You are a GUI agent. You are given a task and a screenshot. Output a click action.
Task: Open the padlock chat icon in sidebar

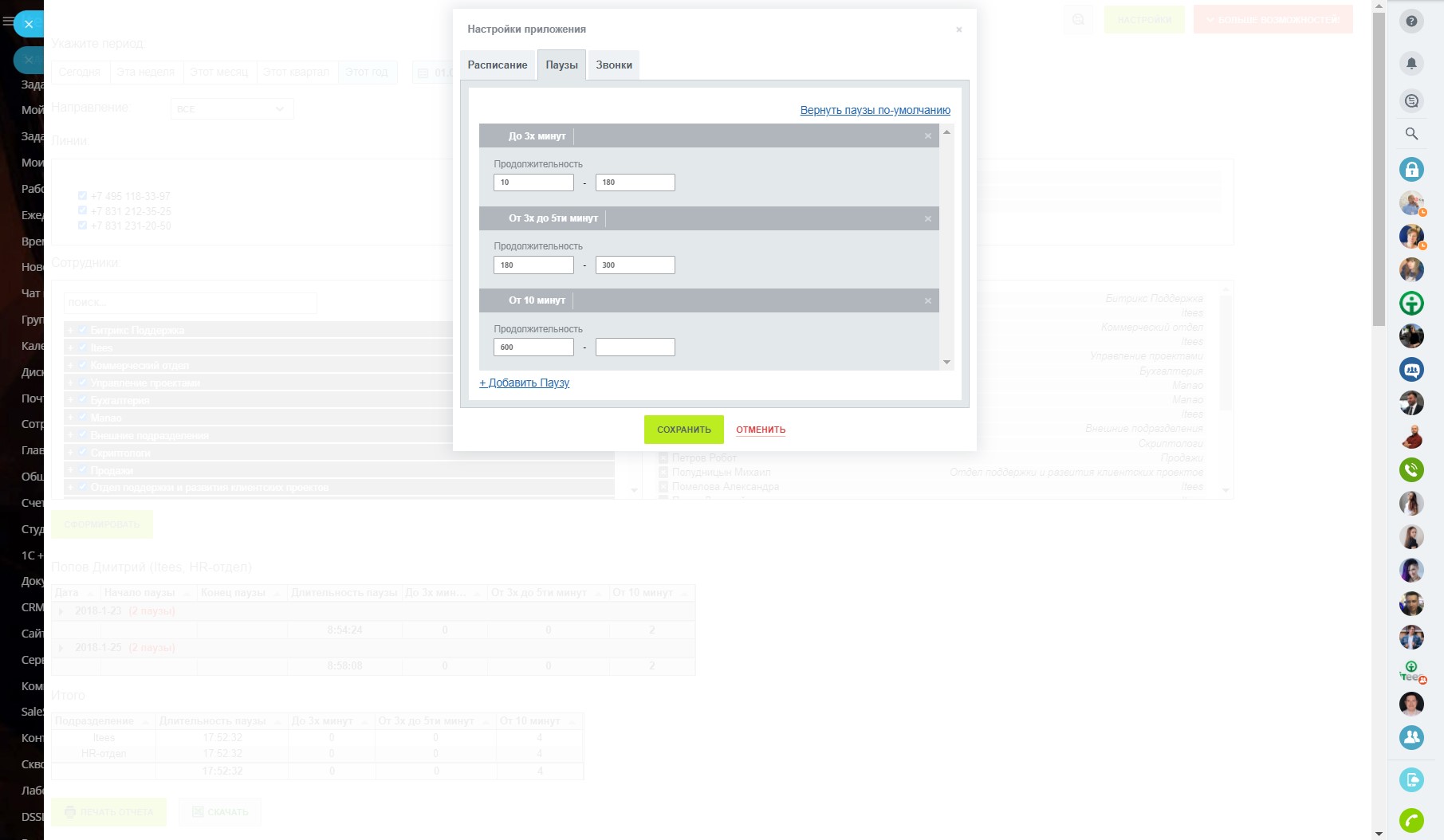pyautogui.click(x=1411, y=169)
